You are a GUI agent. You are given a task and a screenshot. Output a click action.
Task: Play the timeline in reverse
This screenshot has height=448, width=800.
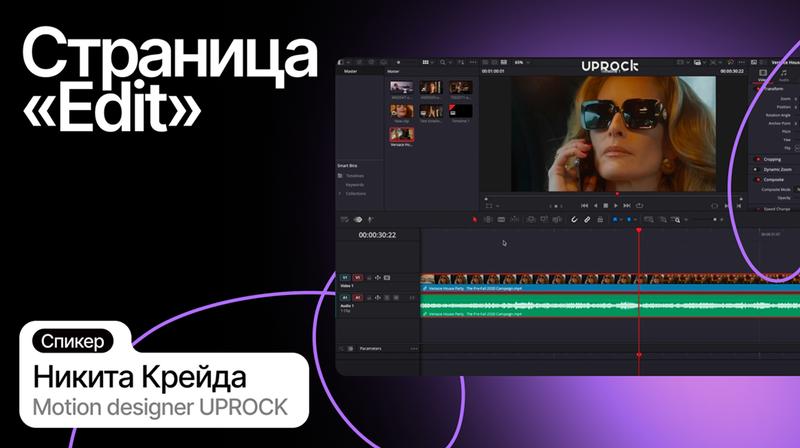(595, 206)
